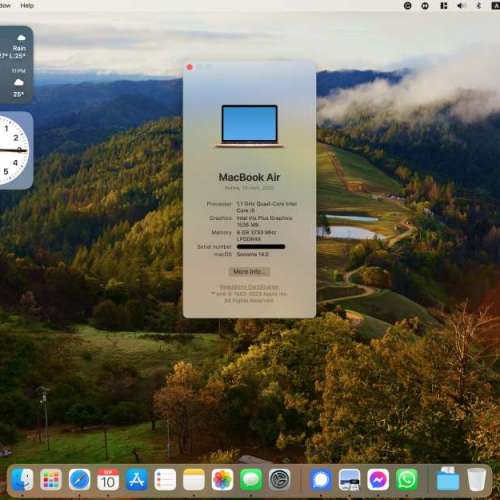Click the Rain weather widget

16,65
